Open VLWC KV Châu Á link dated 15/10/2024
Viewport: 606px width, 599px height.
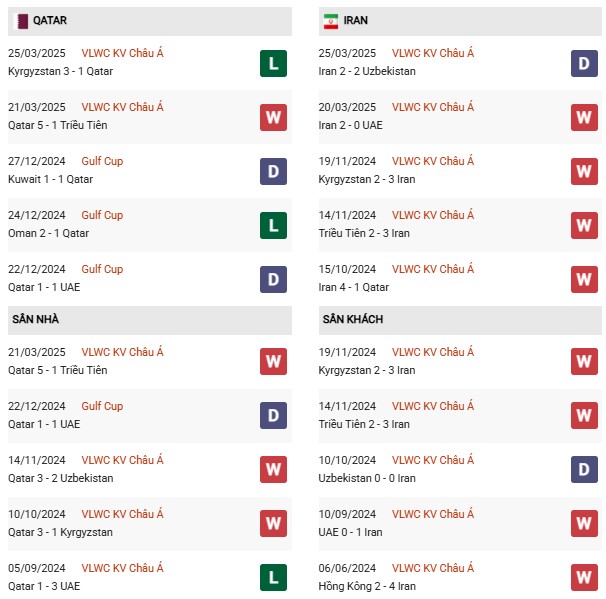pyautogui.click(x=432, y=269)
